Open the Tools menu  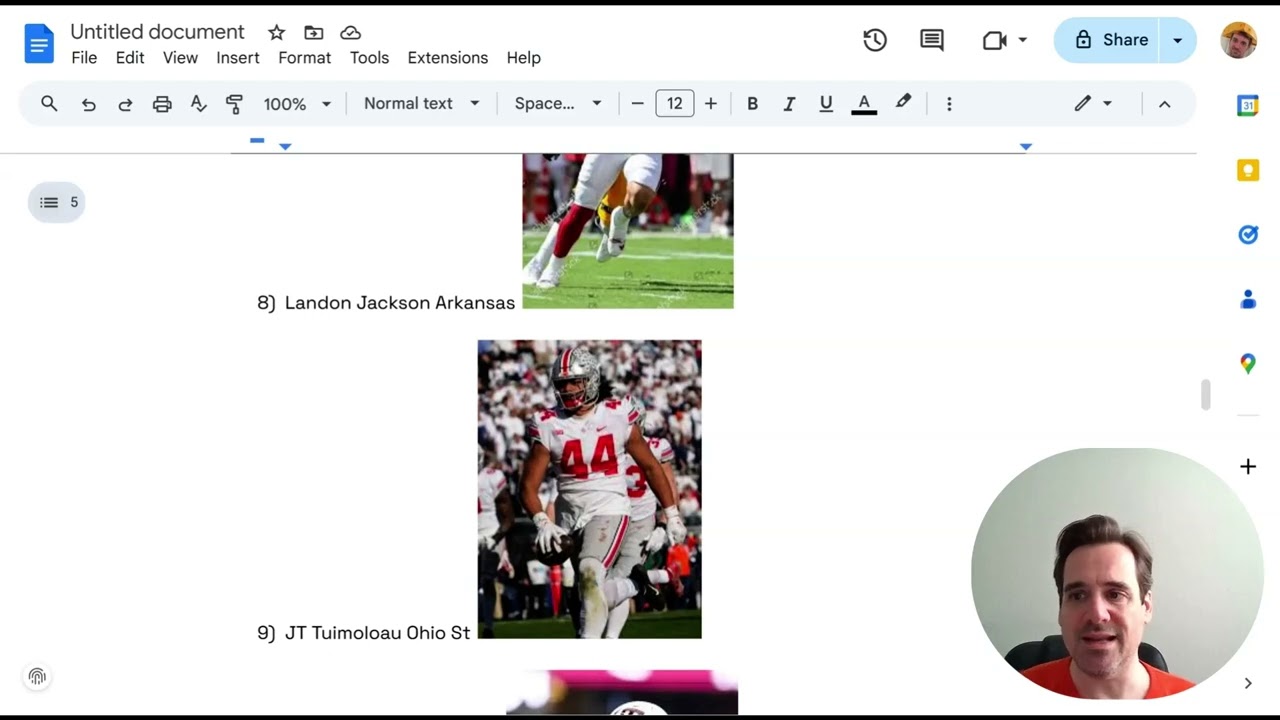pos(369,58)
